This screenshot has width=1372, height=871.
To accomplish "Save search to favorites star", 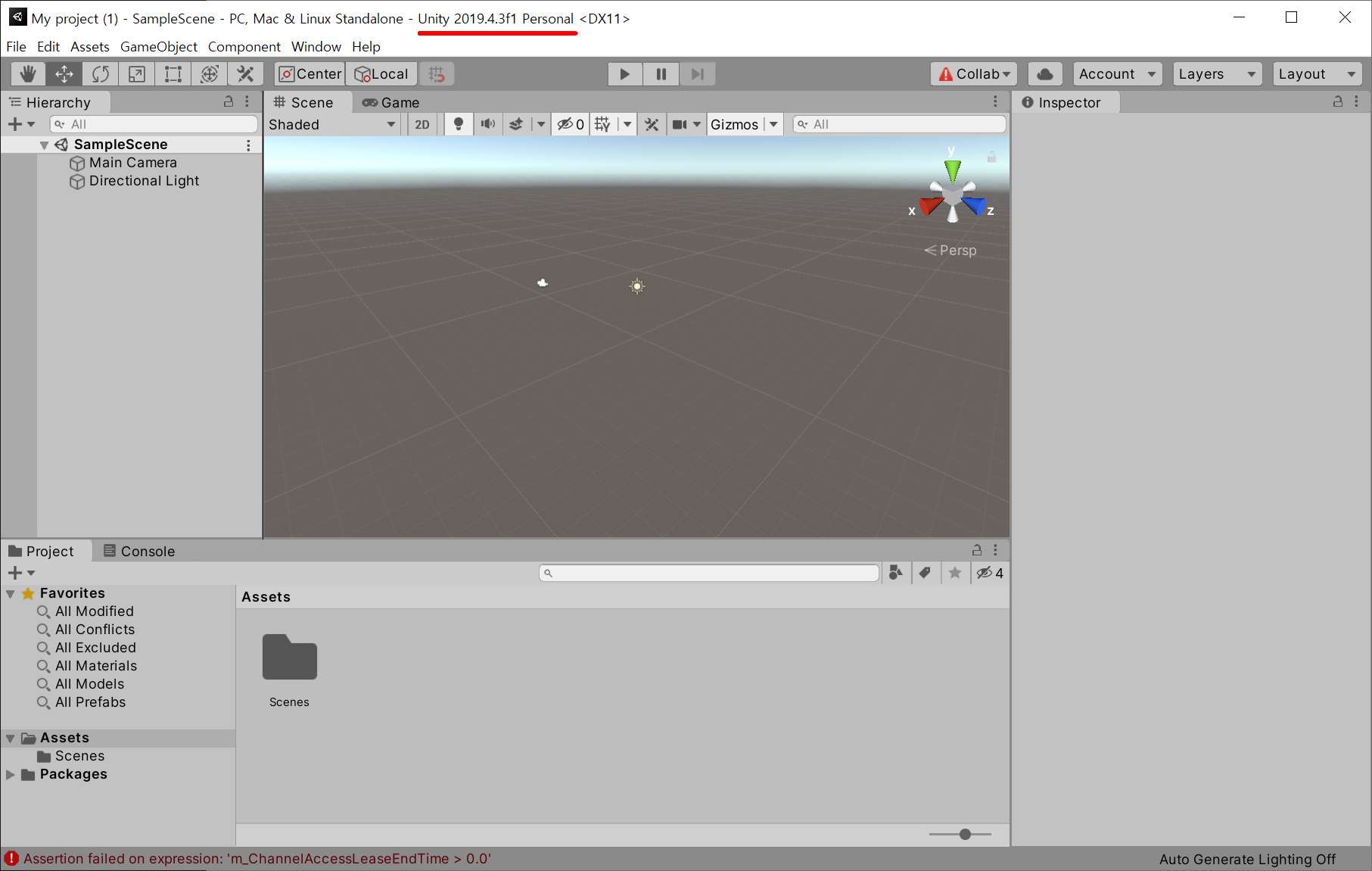I will (955, 573).
